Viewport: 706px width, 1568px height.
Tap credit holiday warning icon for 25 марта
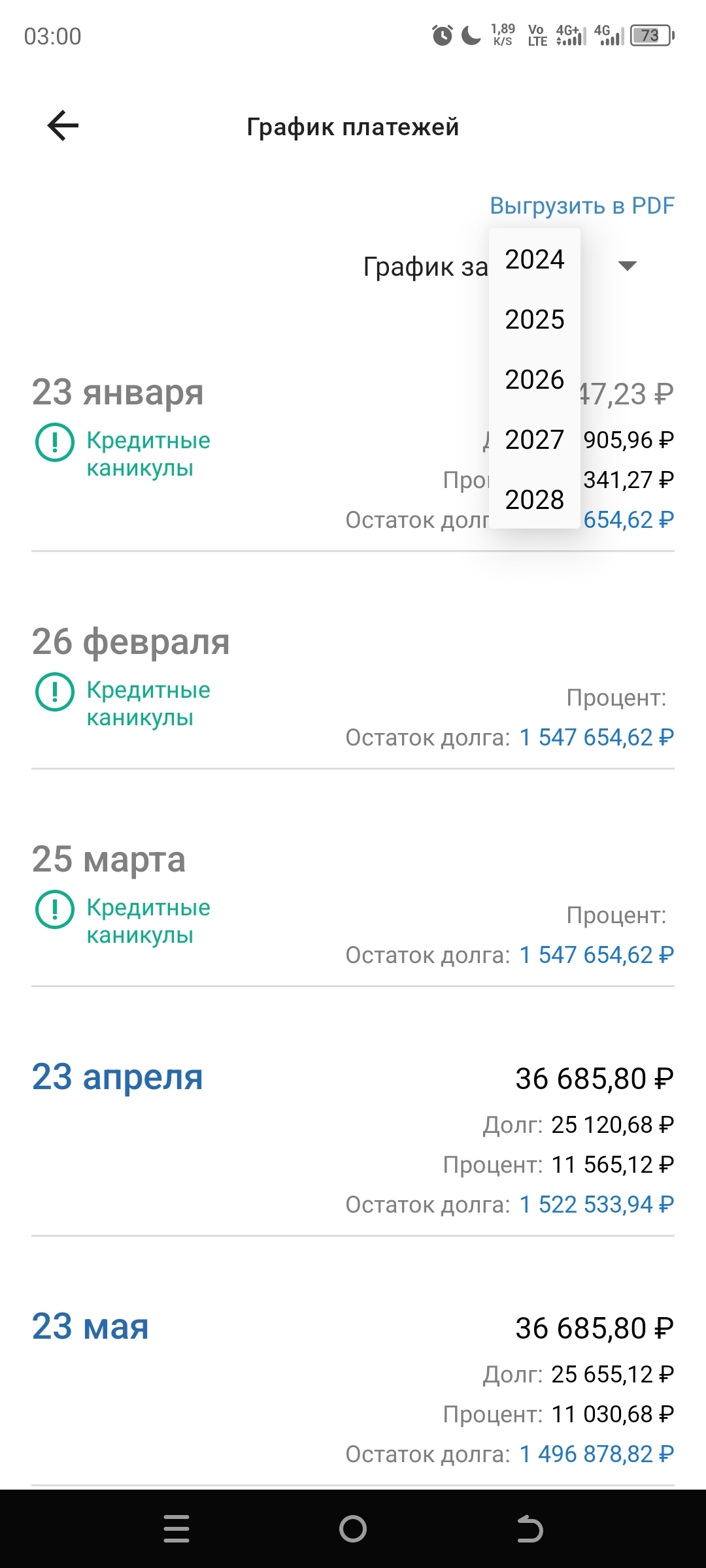54,909
